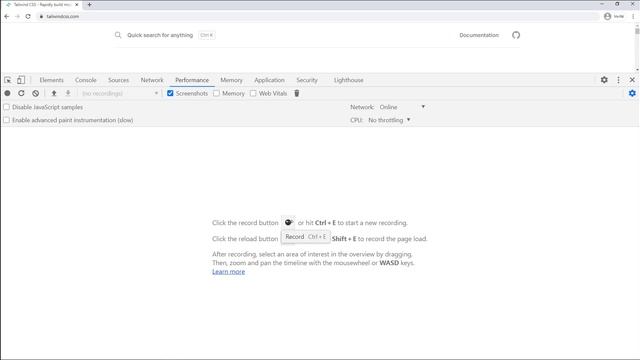Open the Chrome three-dot menu
Screen dimensions: 640x360
[633, 16]
